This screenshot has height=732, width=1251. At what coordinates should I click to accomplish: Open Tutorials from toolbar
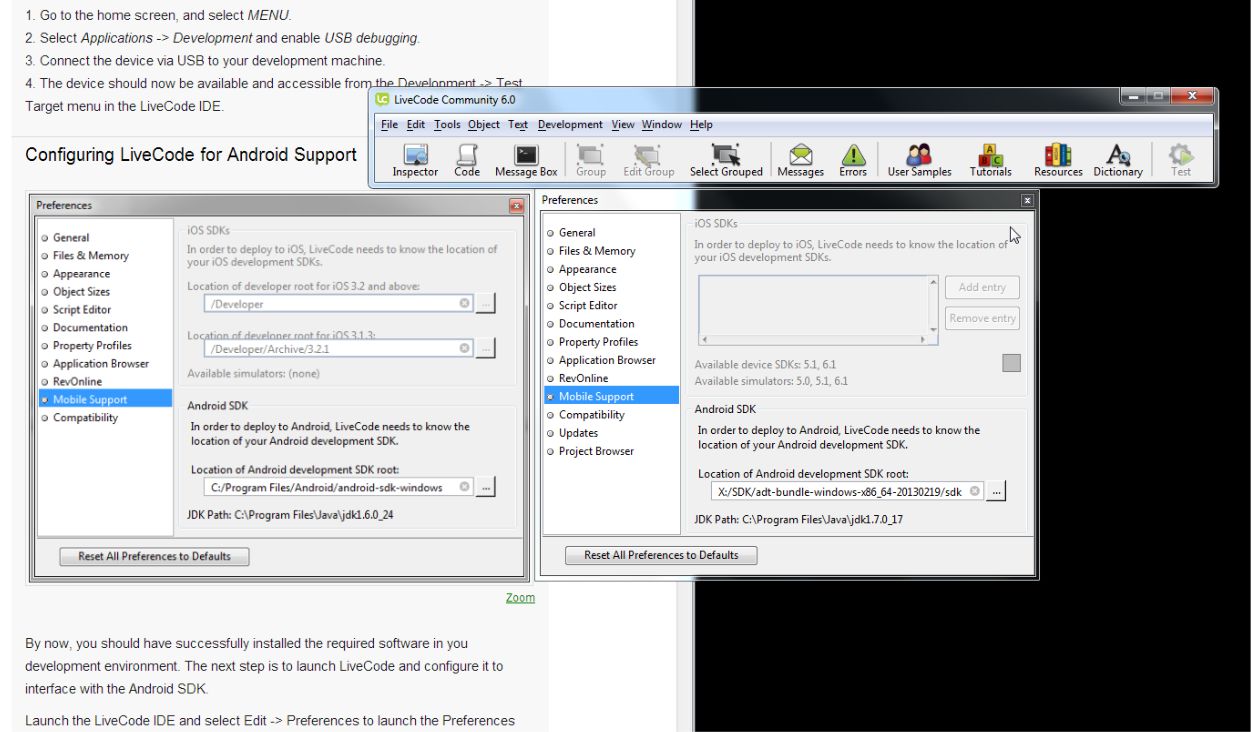(990, 160)
